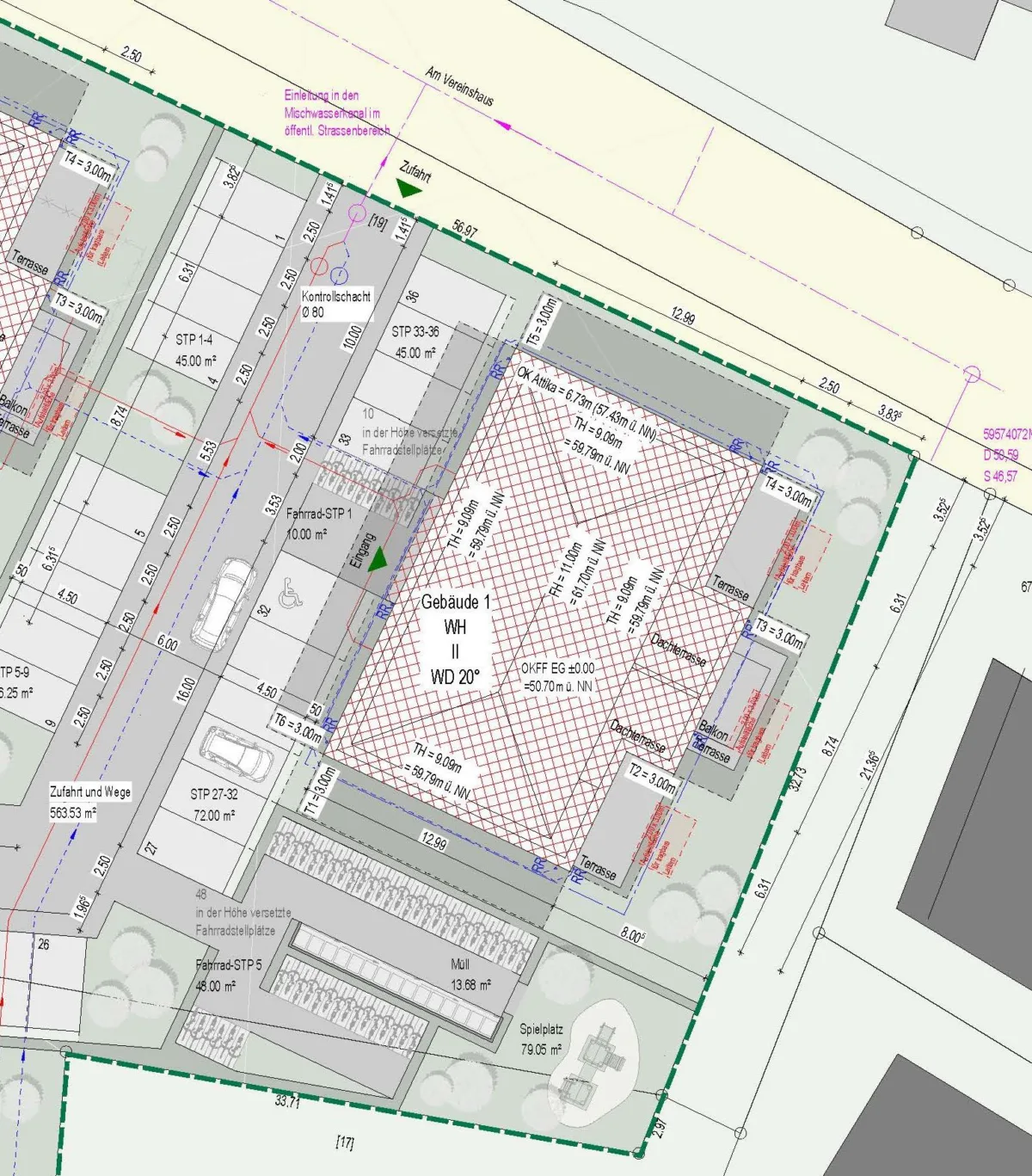Click the parcel number [19]
Viewport: 1032px width, 1176px height.
click(x=378, y=222)
